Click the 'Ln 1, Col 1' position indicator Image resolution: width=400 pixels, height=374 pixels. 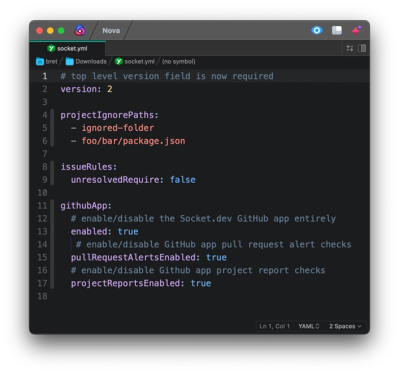pyautogui.click(x=275, y=326)
